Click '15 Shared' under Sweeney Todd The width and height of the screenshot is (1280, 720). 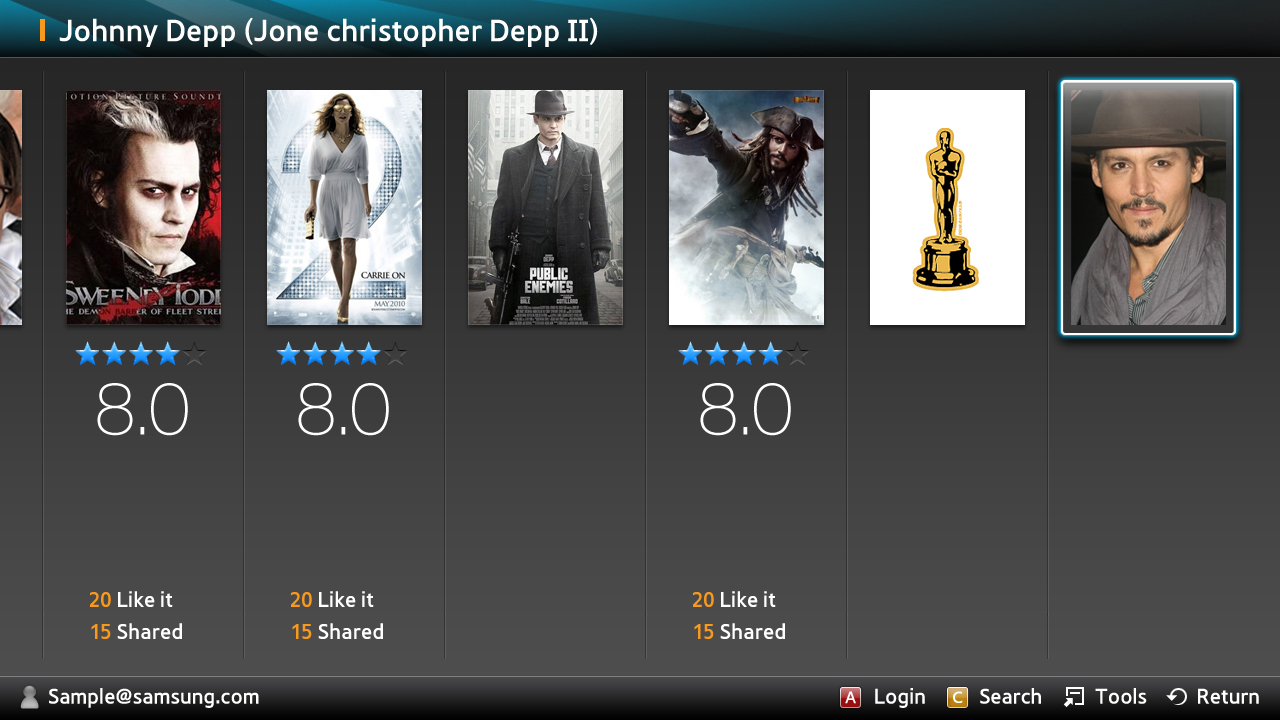coord(137,632)
